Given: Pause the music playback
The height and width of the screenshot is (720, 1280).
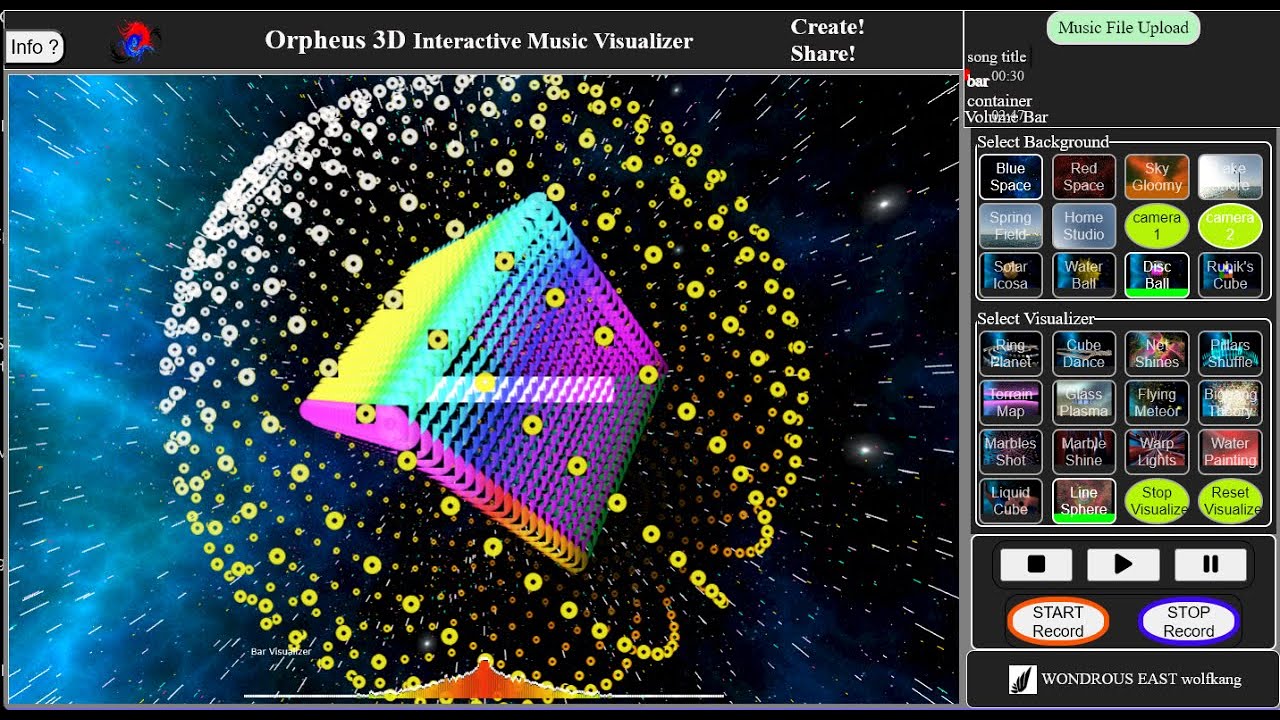Looking at the screenshot, I should click(x=1211, y=564).
